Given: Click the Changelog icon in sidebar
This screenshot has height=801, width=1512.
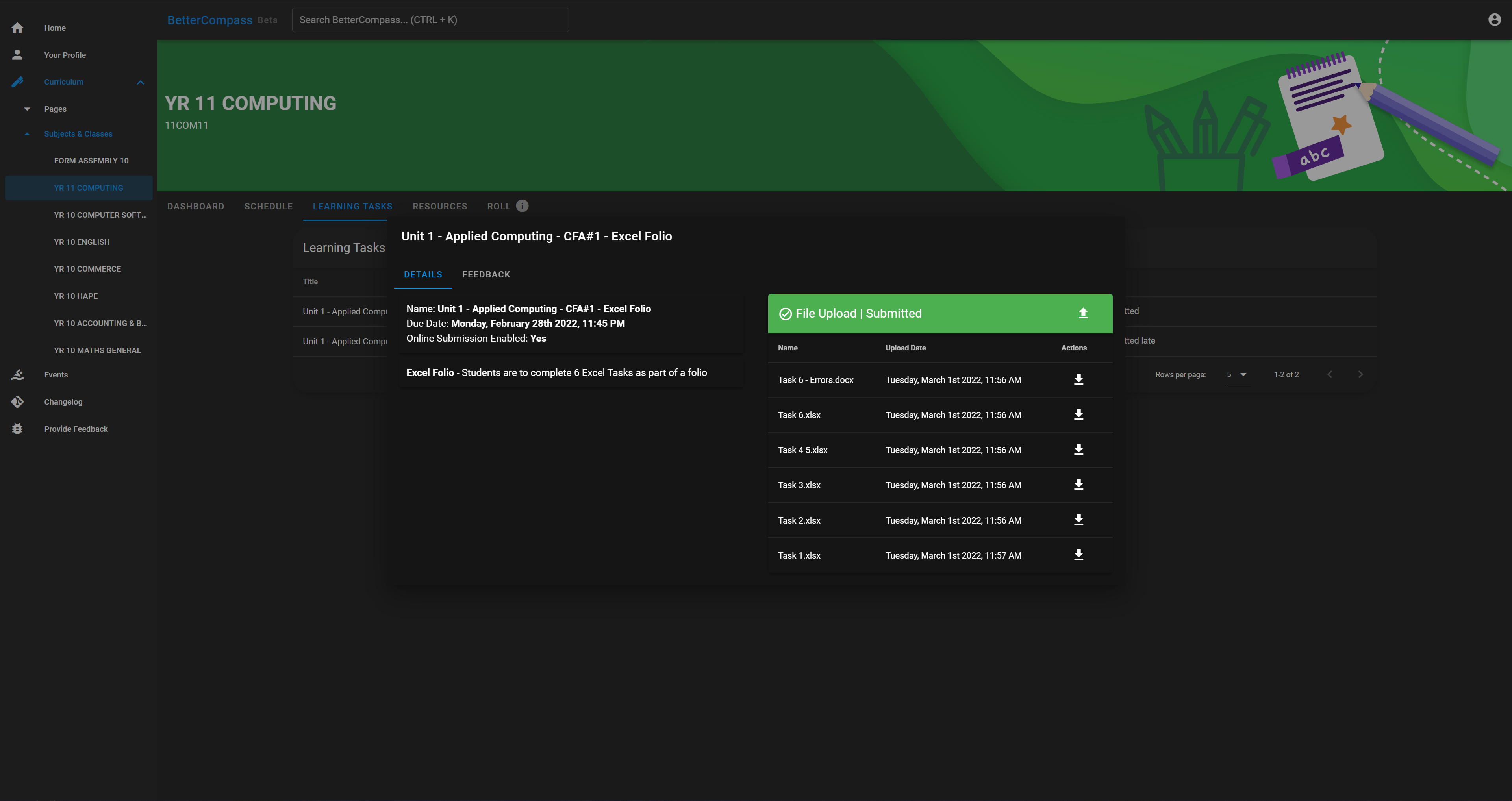Looking at the screenshot, I should (17, 402).
